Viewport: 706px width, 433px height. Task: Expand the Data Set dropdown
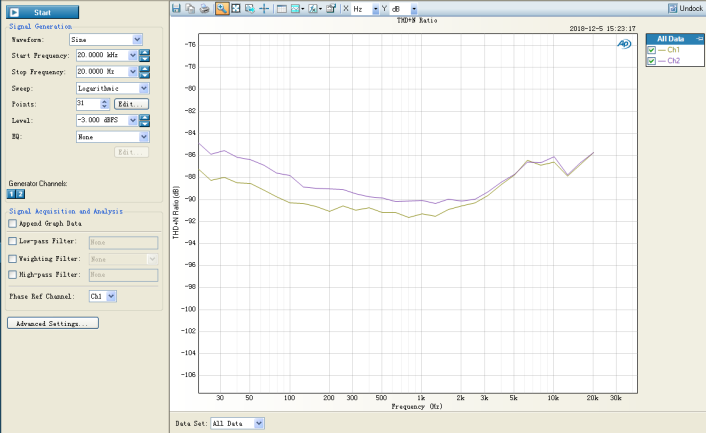coord(259,423)
